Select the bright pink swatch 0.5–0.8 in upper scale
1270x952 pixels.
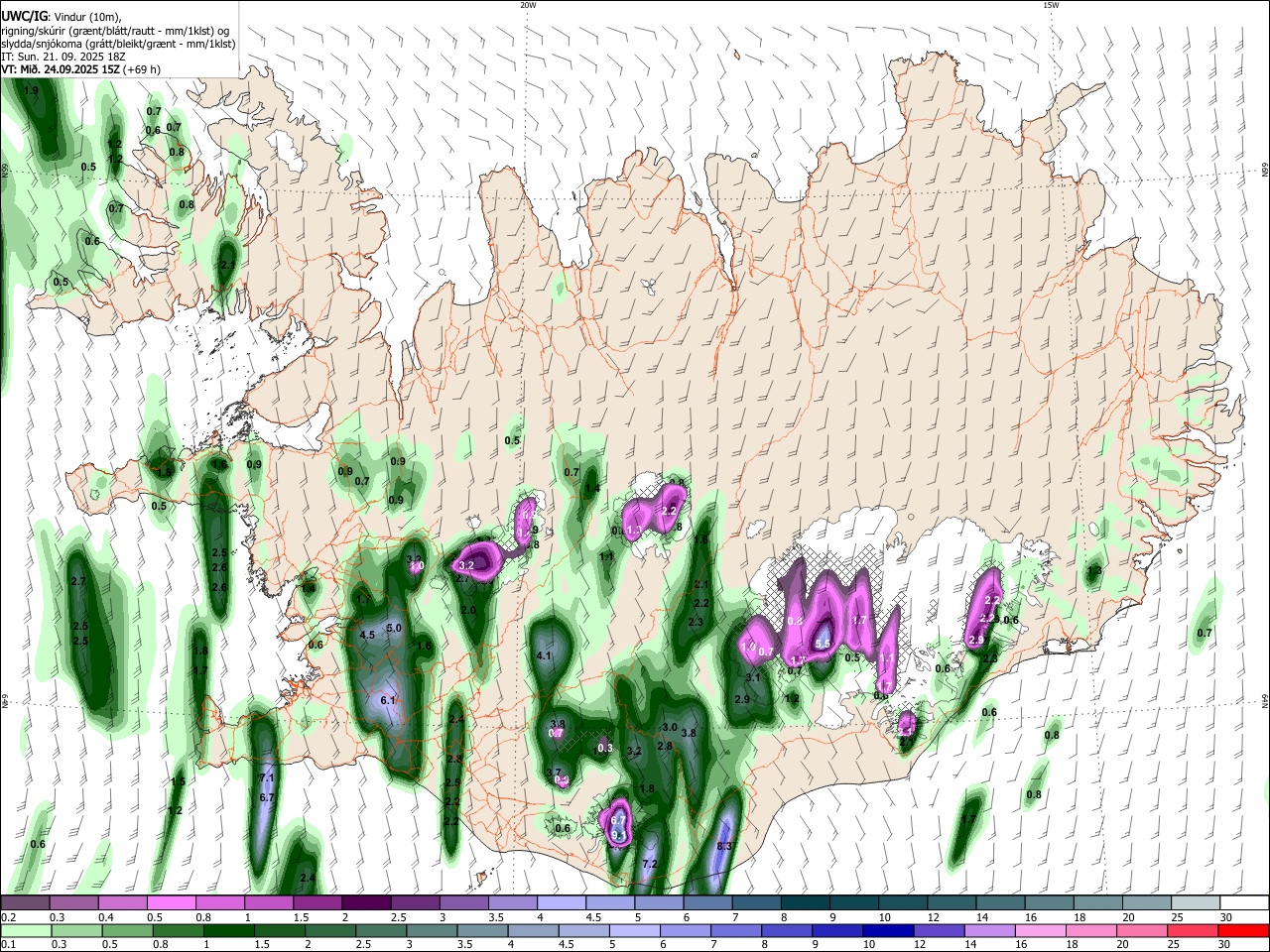[172, 903]
